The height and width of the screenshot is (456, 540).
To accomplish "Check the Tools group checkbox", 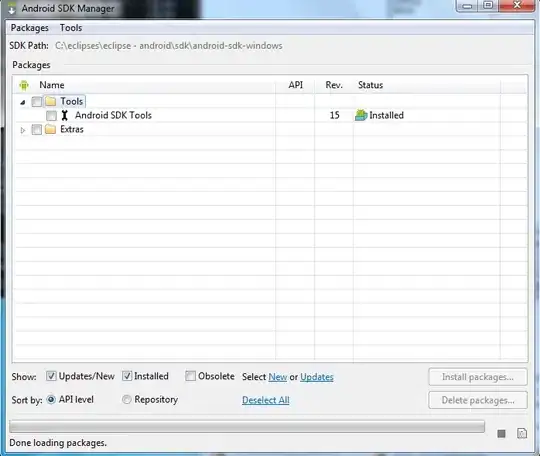I will (37, 102).
